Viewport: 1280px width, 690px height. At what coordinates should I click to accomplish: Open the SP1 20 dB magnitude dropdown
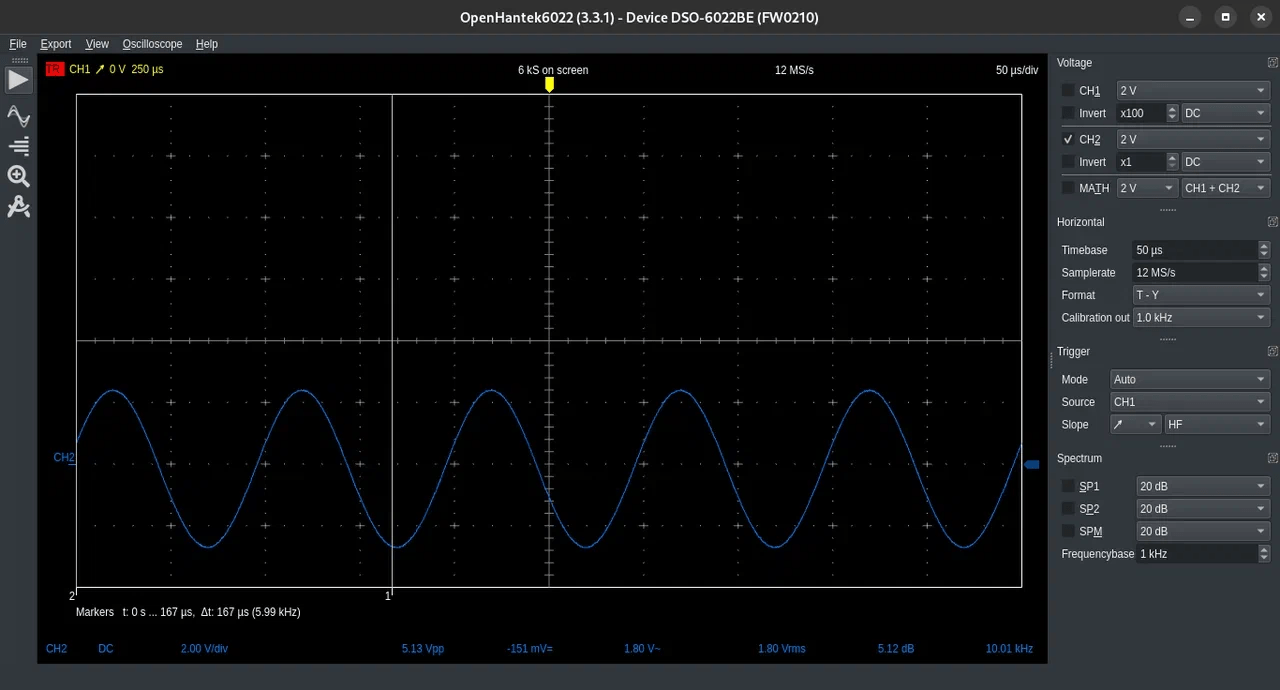coord(1203,486)
